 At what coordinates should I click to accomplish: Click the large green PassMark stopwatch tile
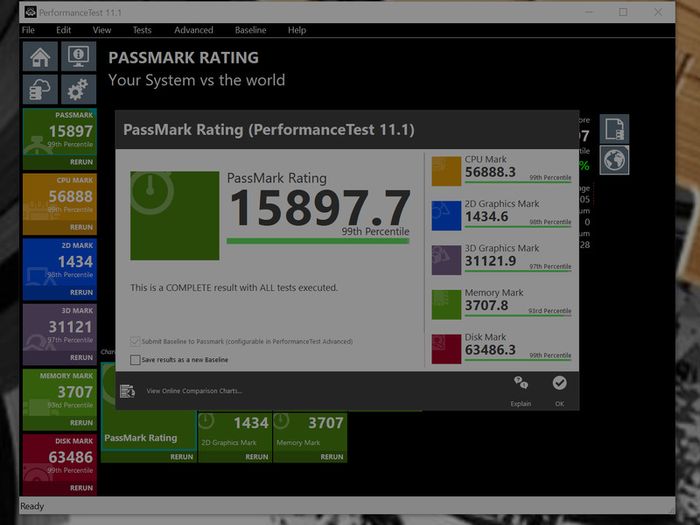(x=175, y=216)
